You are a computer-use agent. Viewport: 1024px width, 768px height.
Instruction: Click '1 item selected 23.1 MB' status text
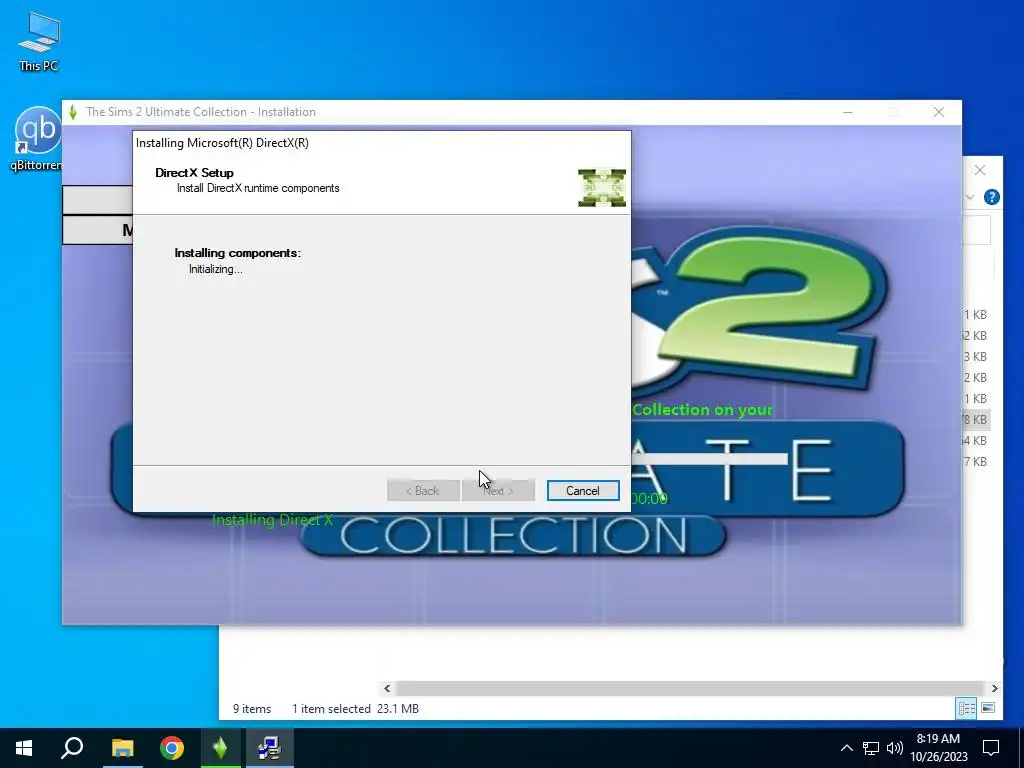pos(355,709)
